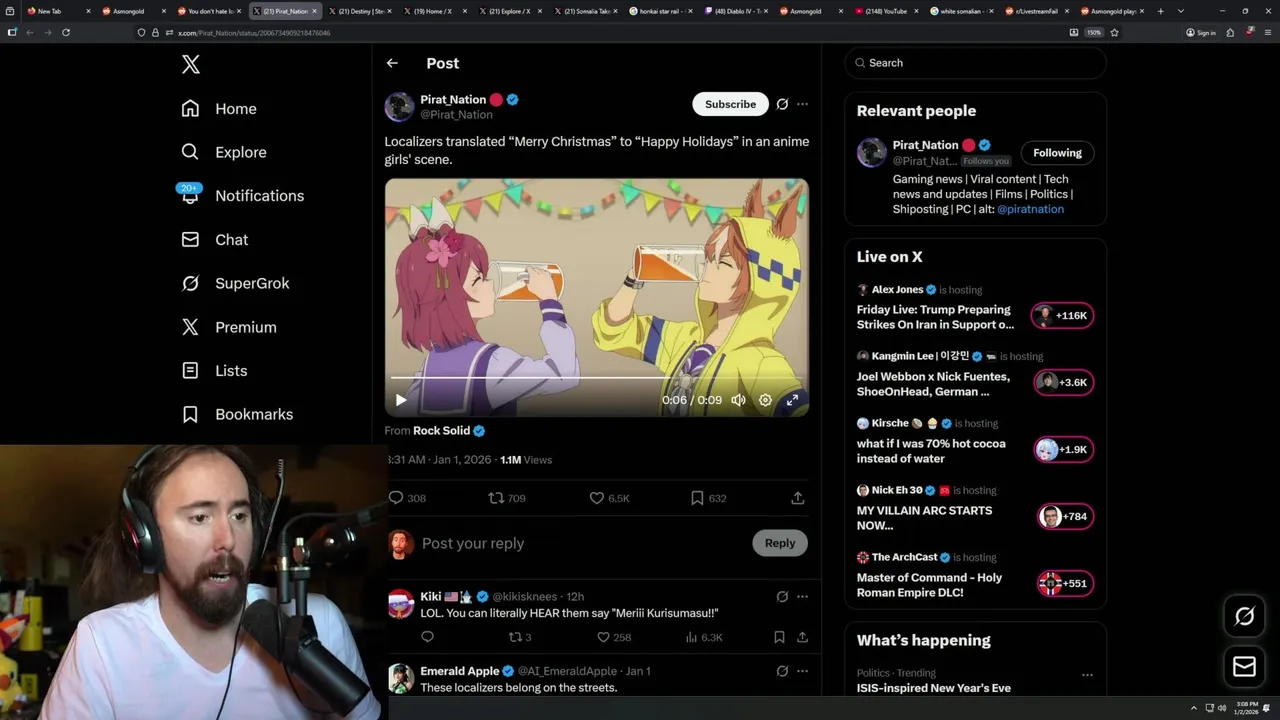
Task: Enter fullscreen on the video
Action: (792, 400)
